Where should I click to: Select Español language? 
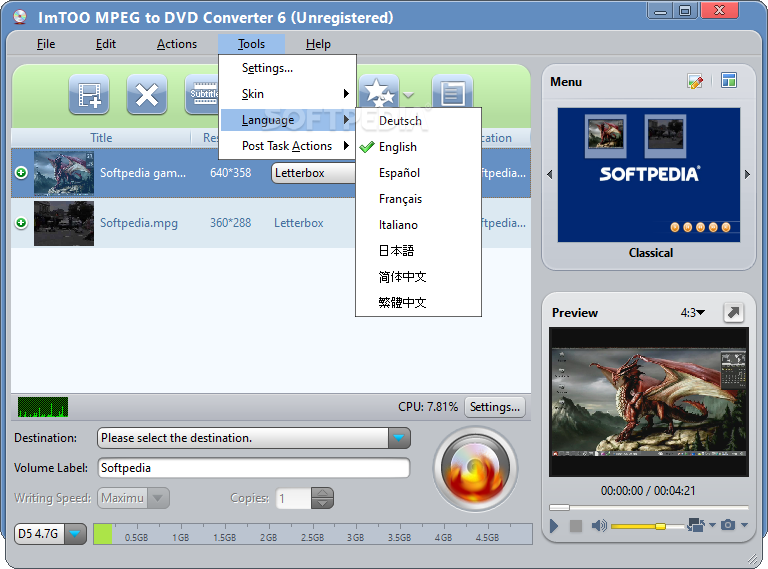tap(418, 173)
